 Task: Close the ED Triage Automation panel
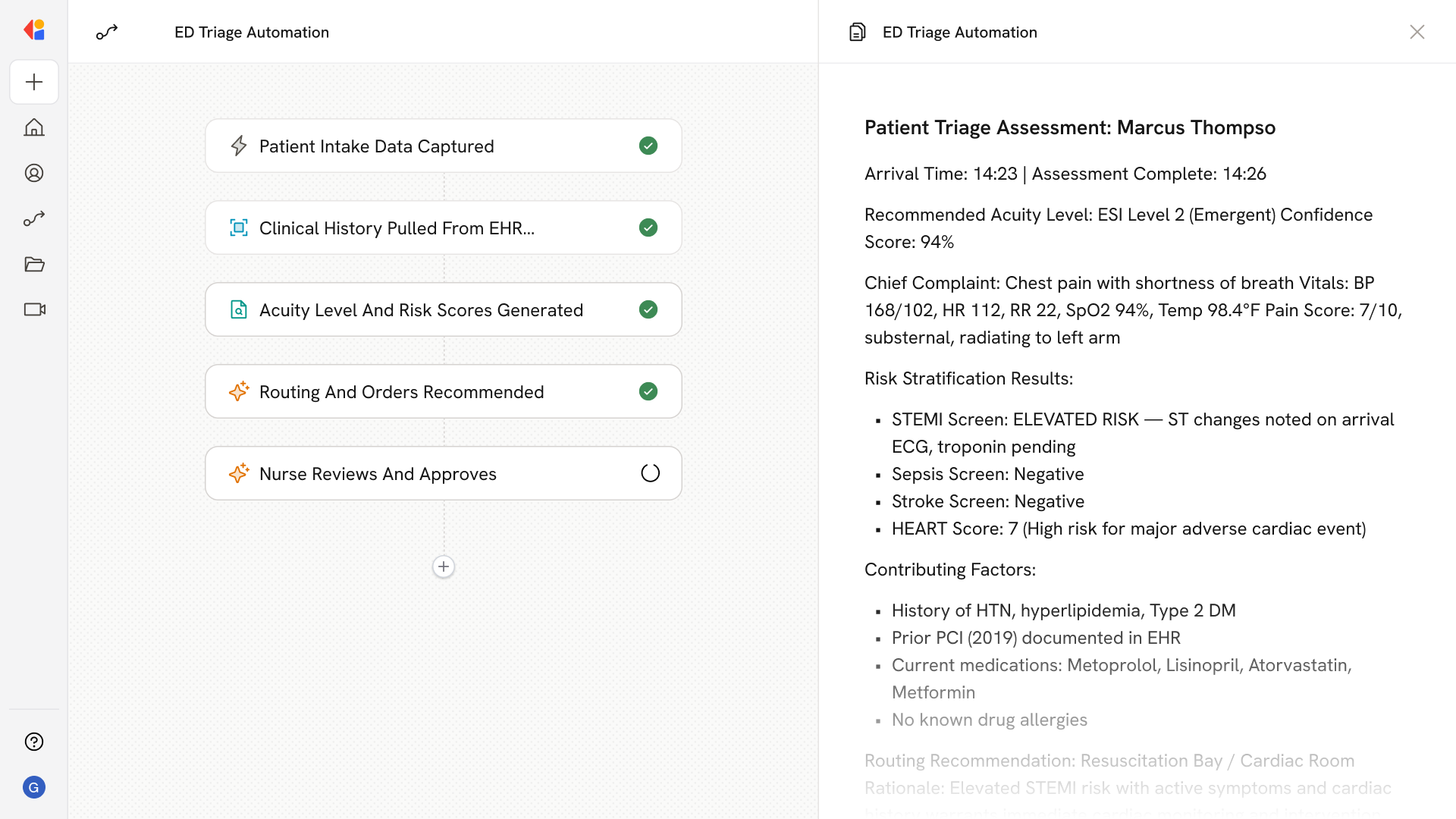click(1417, 32)
